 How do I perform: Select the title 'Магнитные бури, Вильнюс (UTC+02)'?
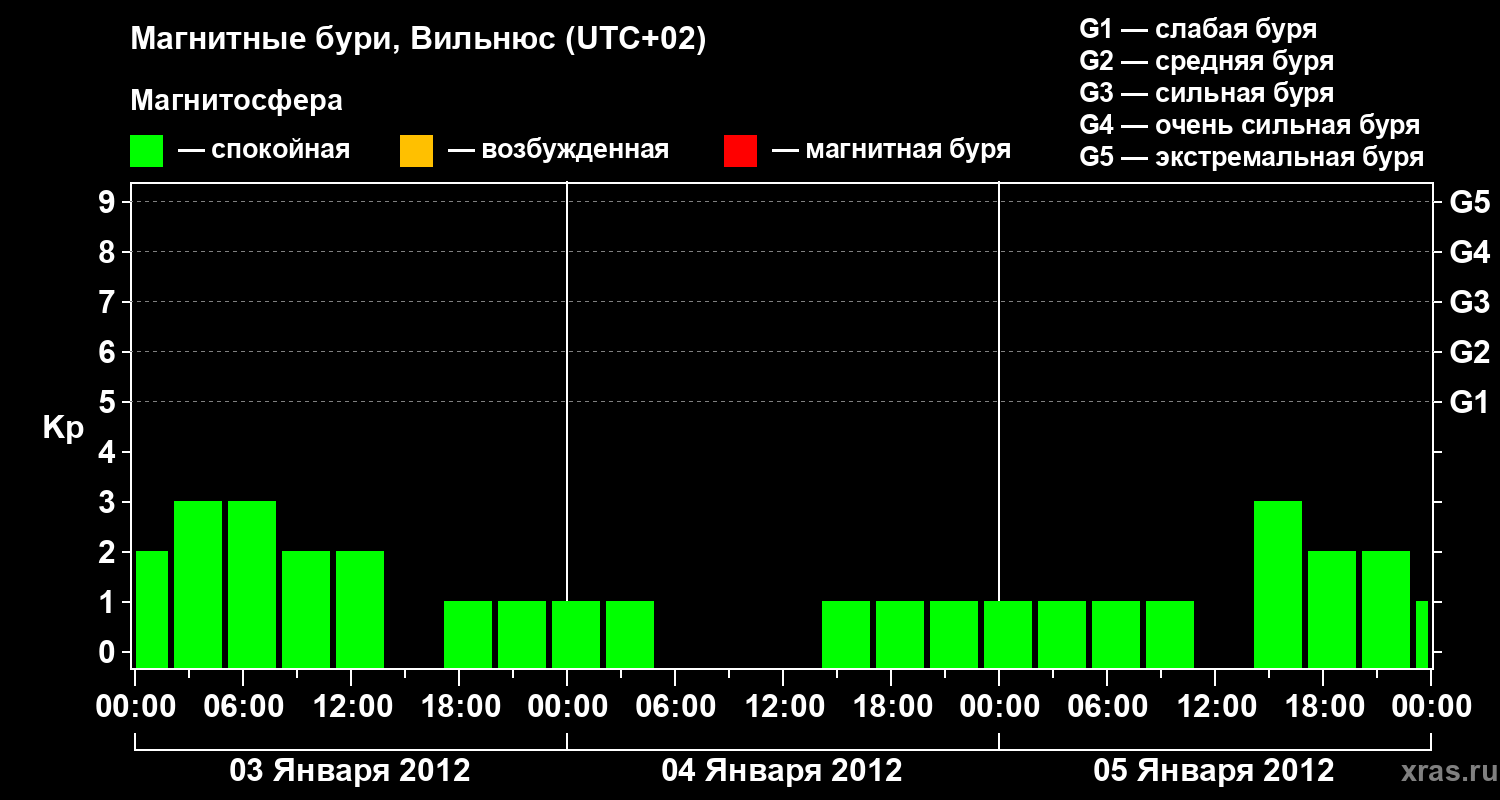418,40
